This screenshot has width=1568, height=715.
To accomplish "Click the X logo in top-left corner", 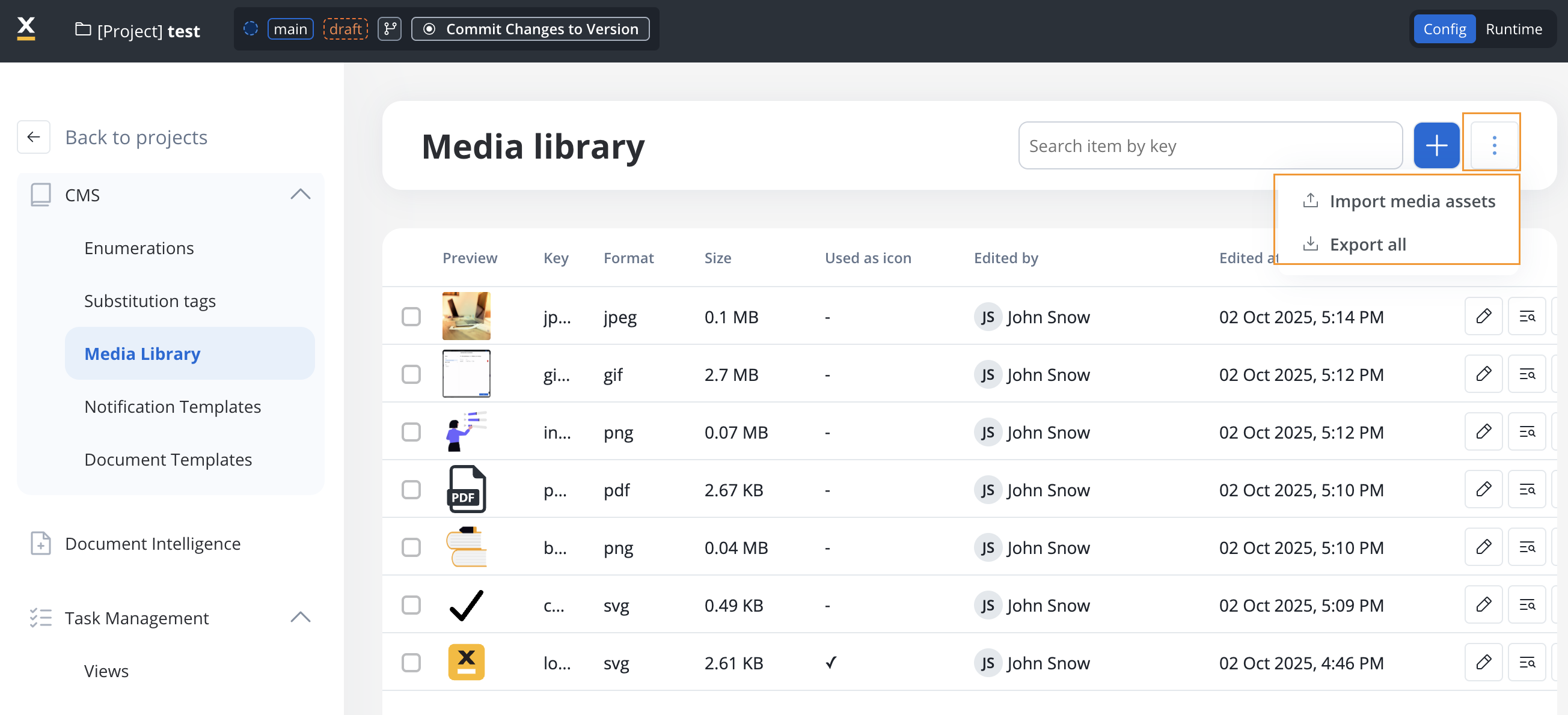I will [26, 29].
